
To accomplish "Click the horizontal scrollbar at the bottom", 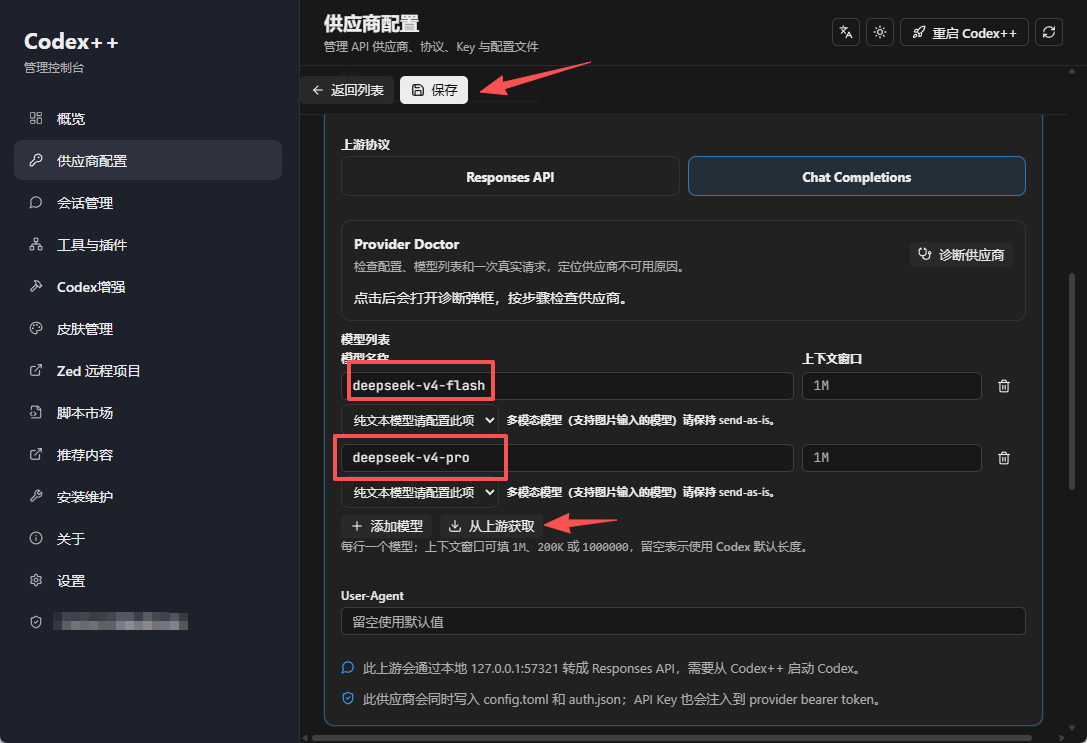I will pos(672,737).
